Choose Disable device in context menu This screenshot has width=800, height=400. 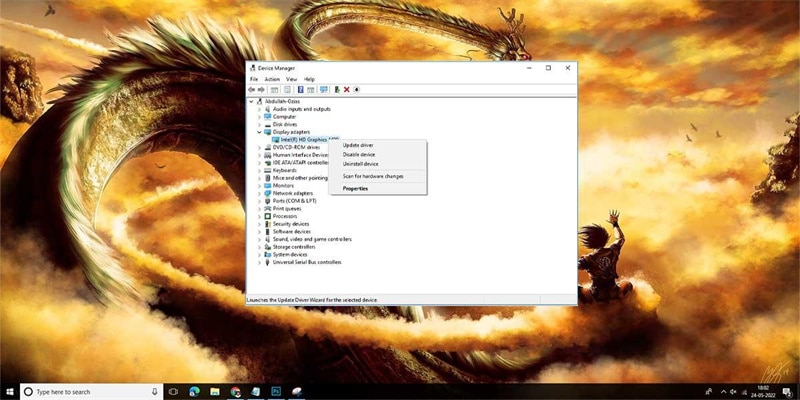coord(378,155)
